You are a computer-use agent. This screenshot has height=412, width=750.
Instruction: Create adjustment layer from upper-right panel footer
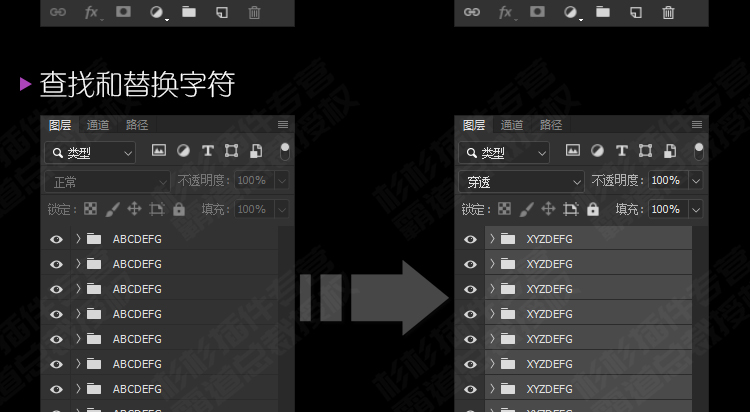571,12
